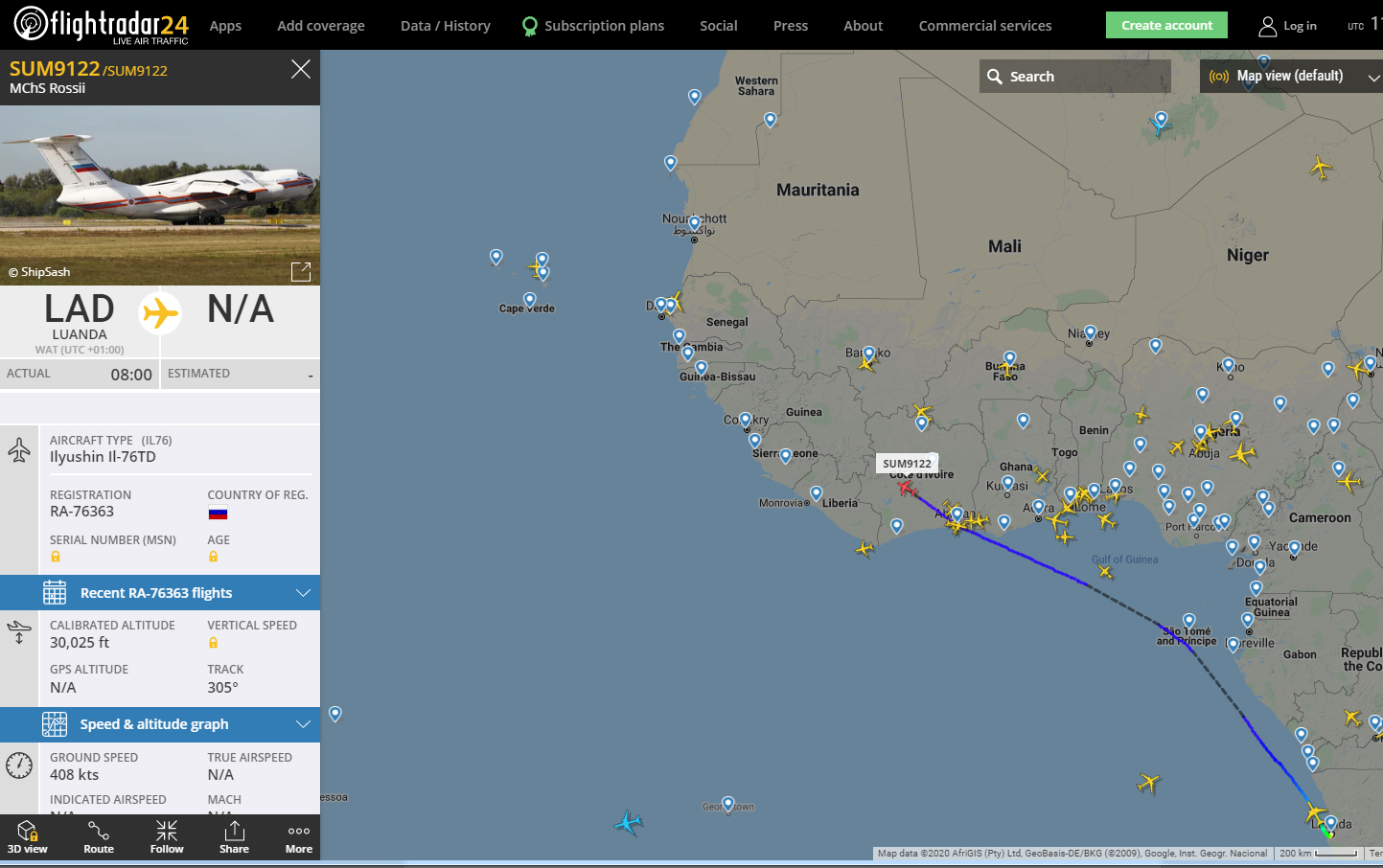The image size is (1383, 868).
Task: Click the Russian flag icon
Action: pos(218,514)
